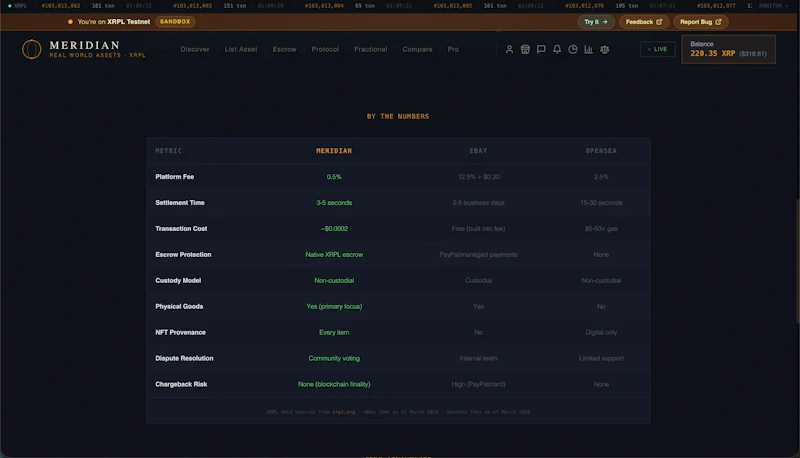Click the Meridian globe logo
The image size is (800, 458).
tap(32, 49)
